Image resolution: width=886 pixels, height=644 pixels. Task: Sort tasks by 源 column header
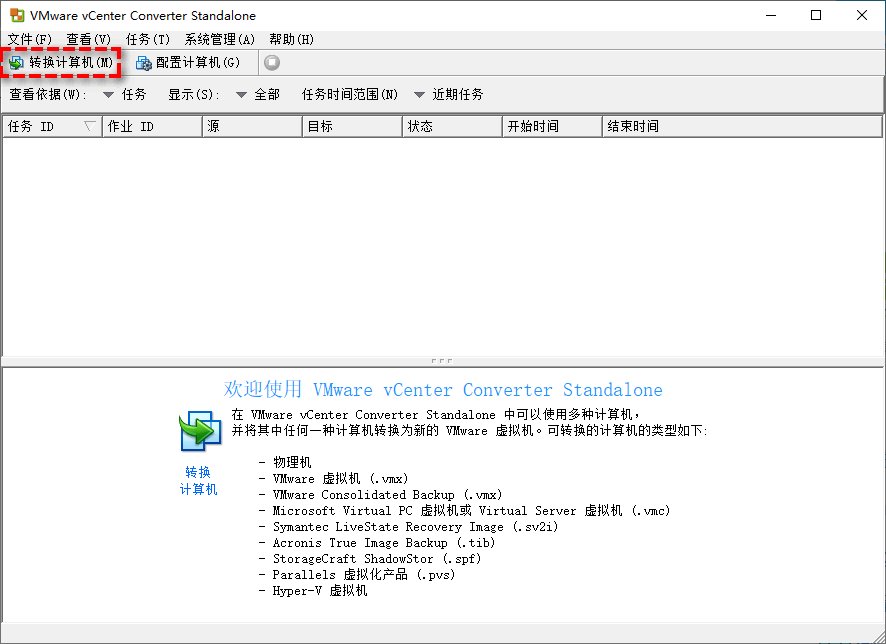(x=251, y=126)
